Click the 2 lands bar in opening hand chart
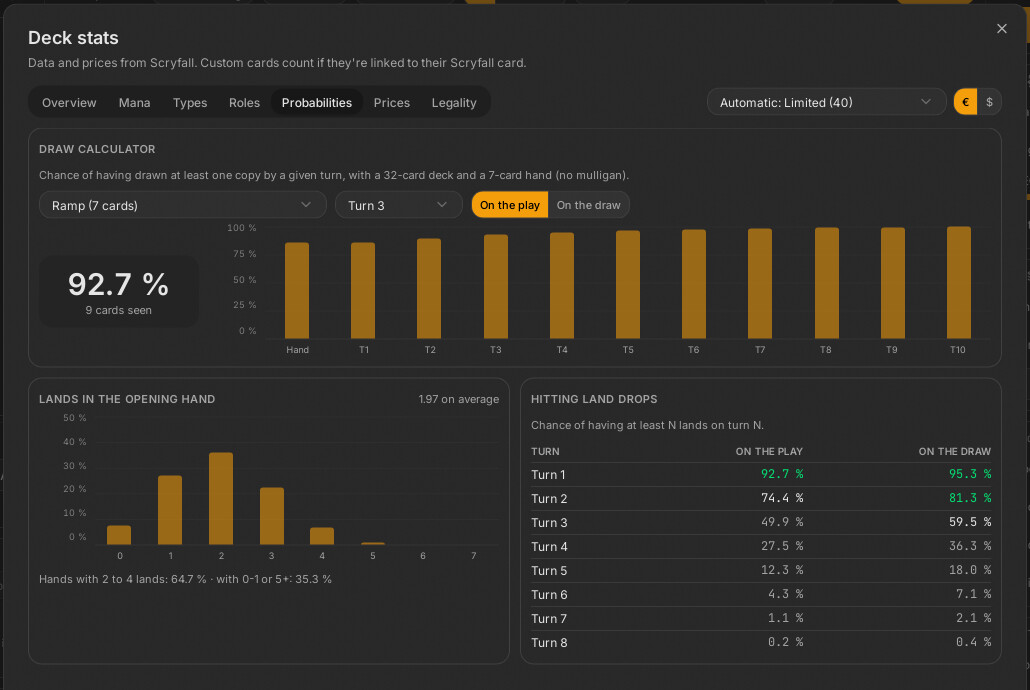Image resolution: width=1030 pixels, height=690 pixels. point(221,499)
